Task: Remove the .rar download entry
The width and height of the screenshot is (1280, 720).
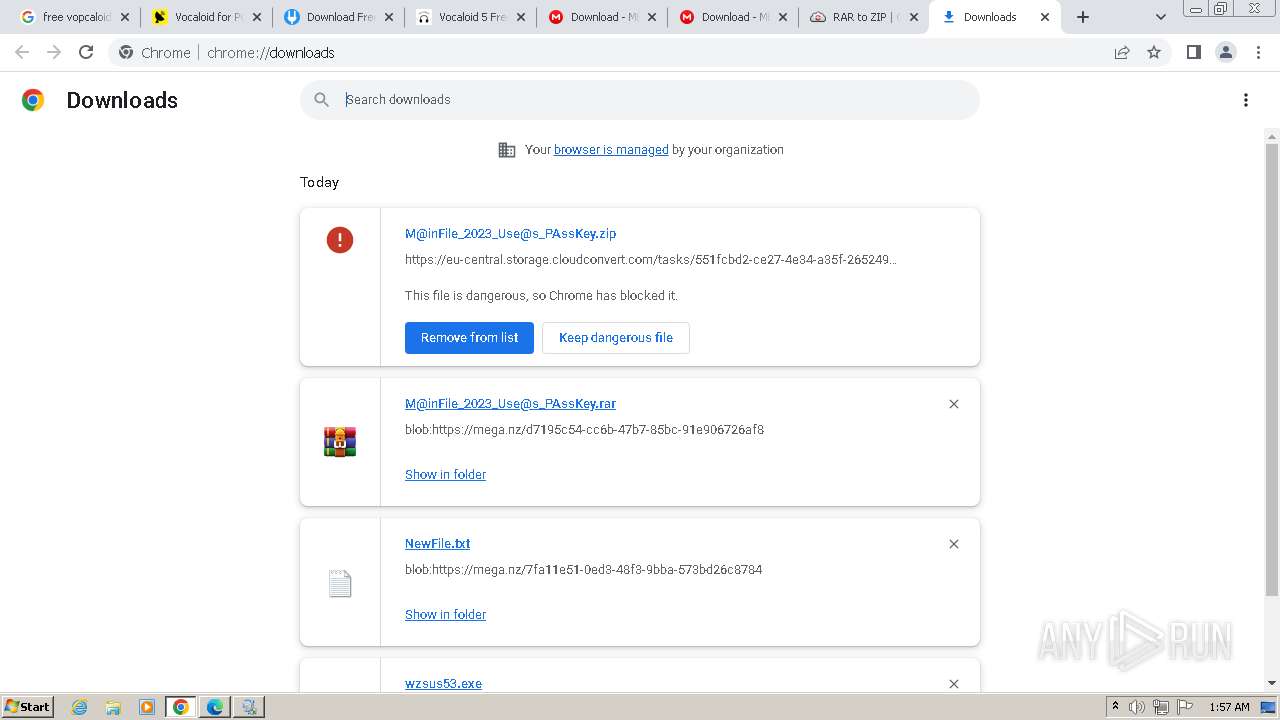Action: pyautogui.click(x=954, y=404)
